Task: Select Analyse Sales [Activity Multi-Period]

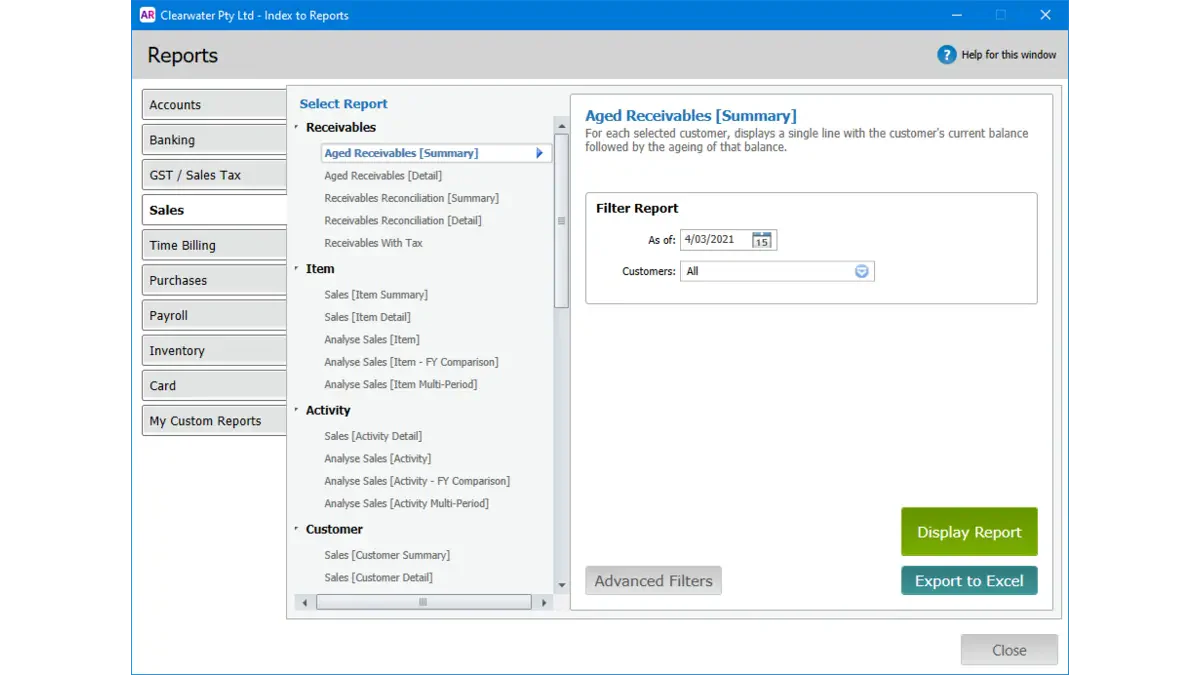Action: (407, 503)
